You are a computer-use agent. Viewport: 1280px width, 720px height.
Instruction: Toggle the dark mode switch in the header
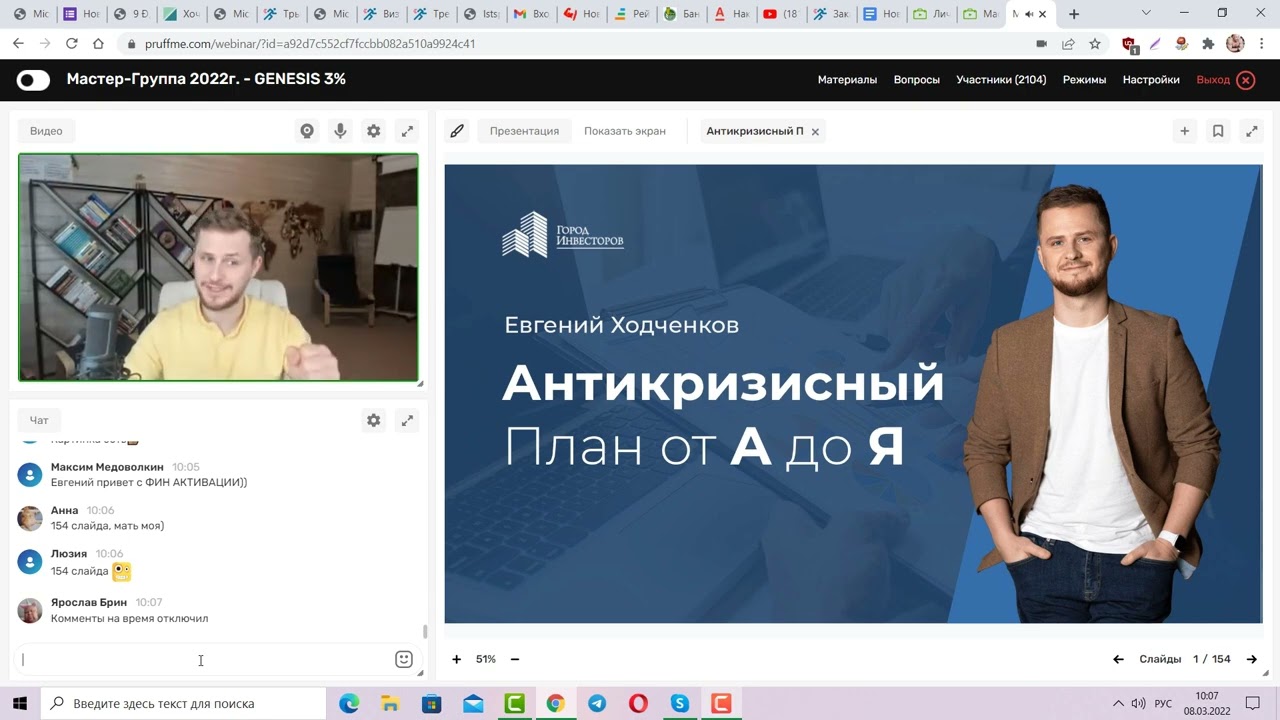click(x=33, y=79)
